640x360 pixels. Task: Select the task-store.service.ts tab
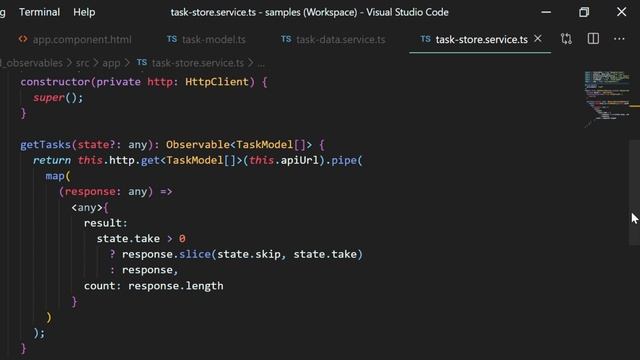481,40
